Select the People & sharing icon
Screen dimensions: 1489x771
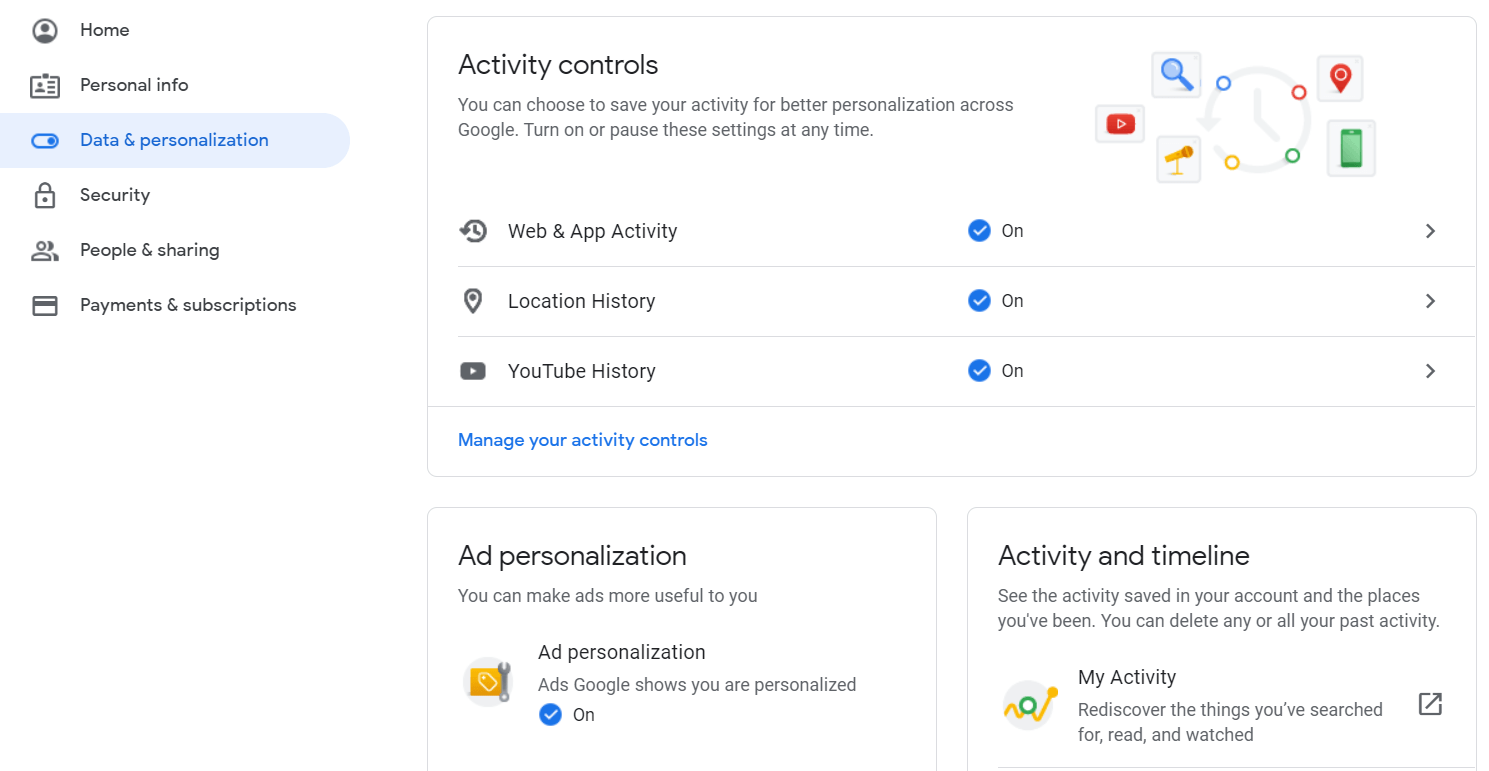[x=45, y=250]
